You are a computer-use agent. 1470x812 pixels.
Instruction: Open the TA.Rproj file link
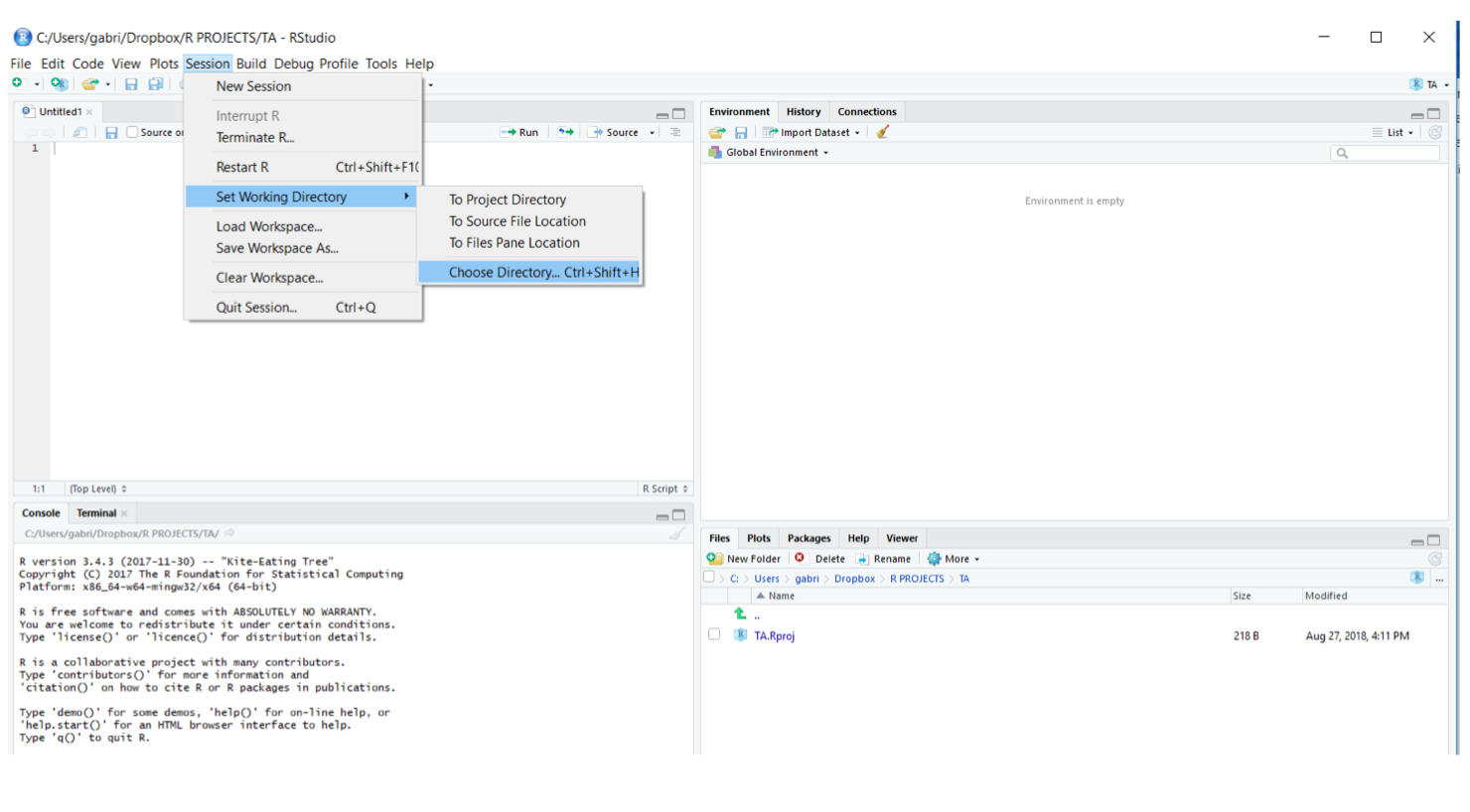(774, 636)
